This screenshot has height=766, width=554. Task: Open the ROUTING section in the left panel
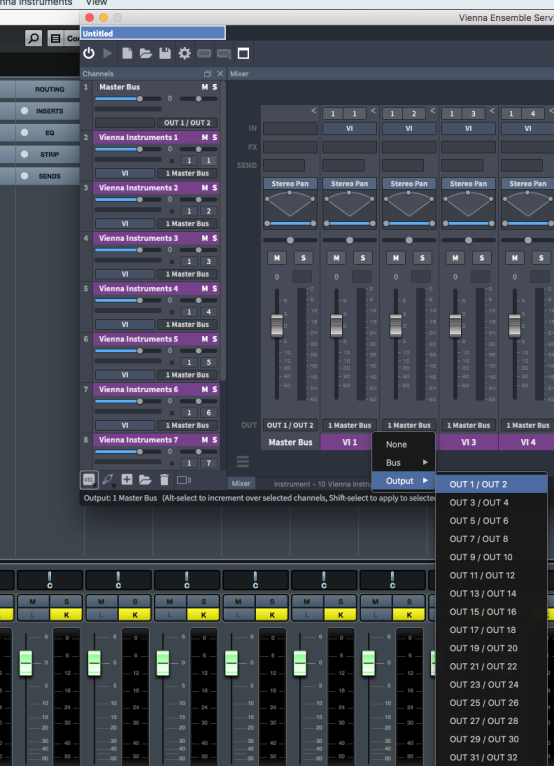[49, 89]
